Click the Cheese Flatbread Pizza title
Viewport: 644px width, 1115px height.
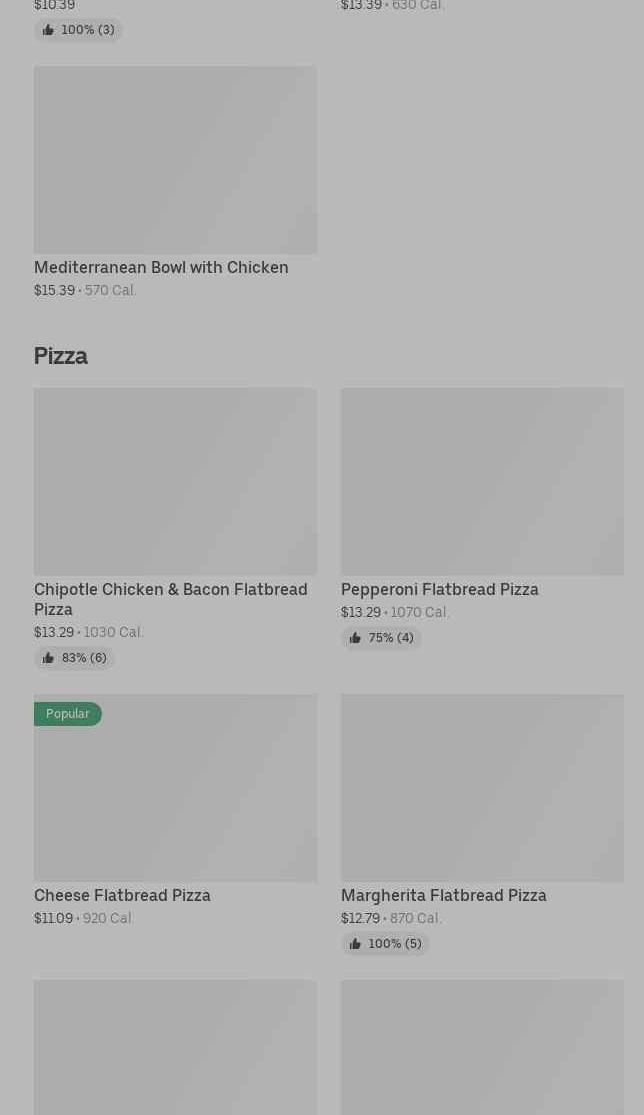coord(122,895)
